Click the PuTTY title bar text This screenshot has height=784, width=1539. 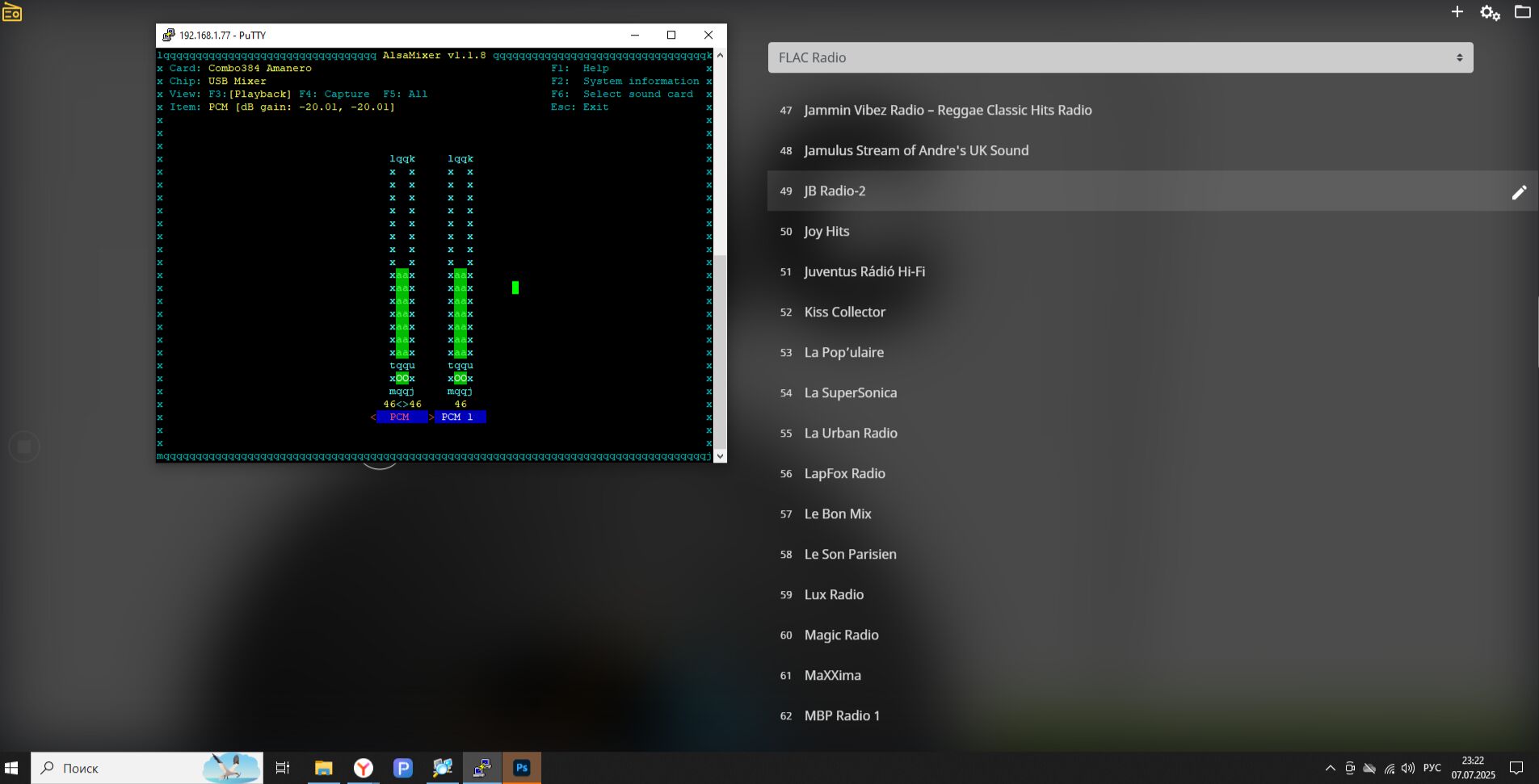pyautogui.click(x=222, y=36)
